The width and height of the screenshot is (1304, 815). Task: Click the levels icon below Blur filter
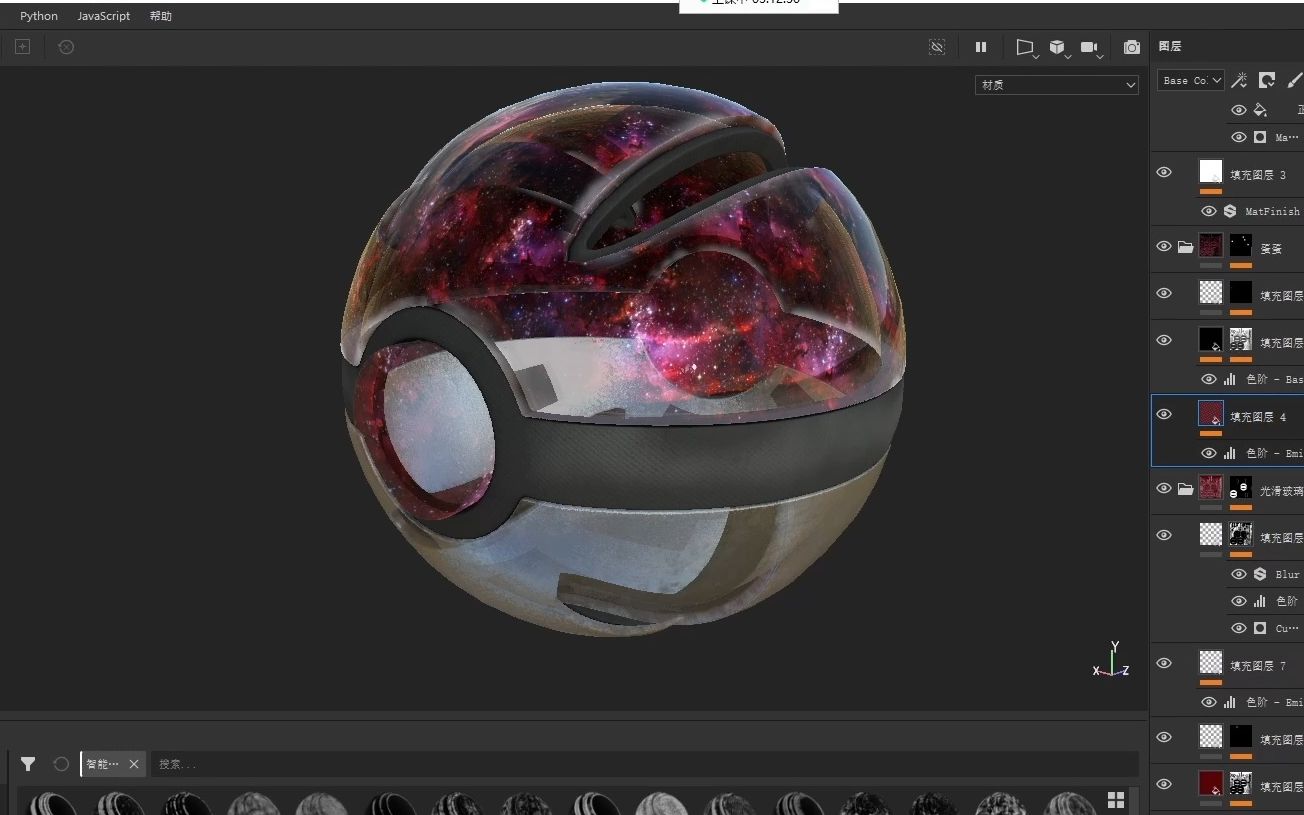point(1260,601)
